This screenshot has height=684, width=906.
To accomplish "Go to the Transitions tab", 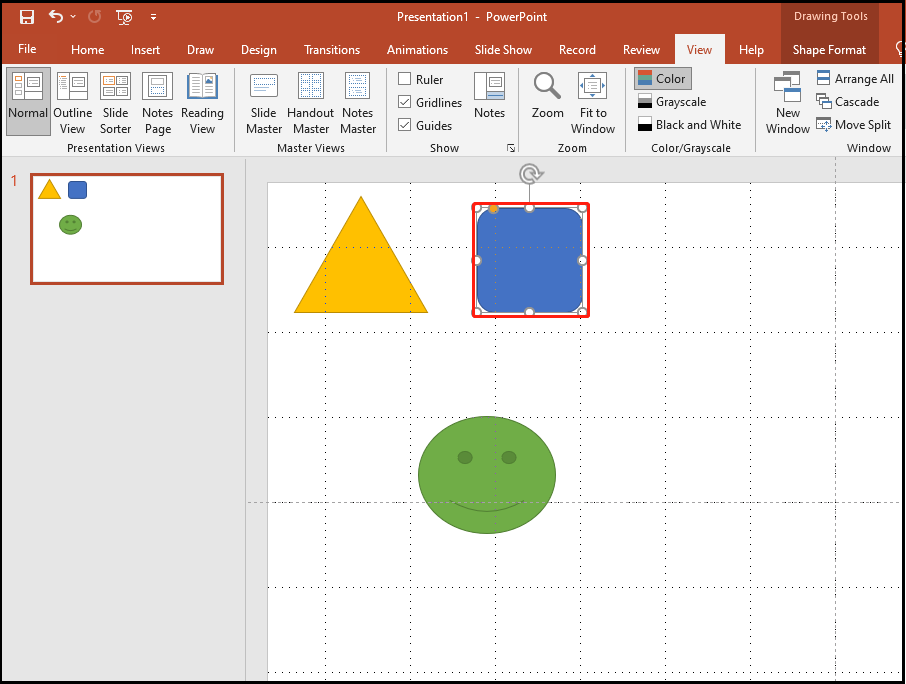I will (x=332, y=50).
